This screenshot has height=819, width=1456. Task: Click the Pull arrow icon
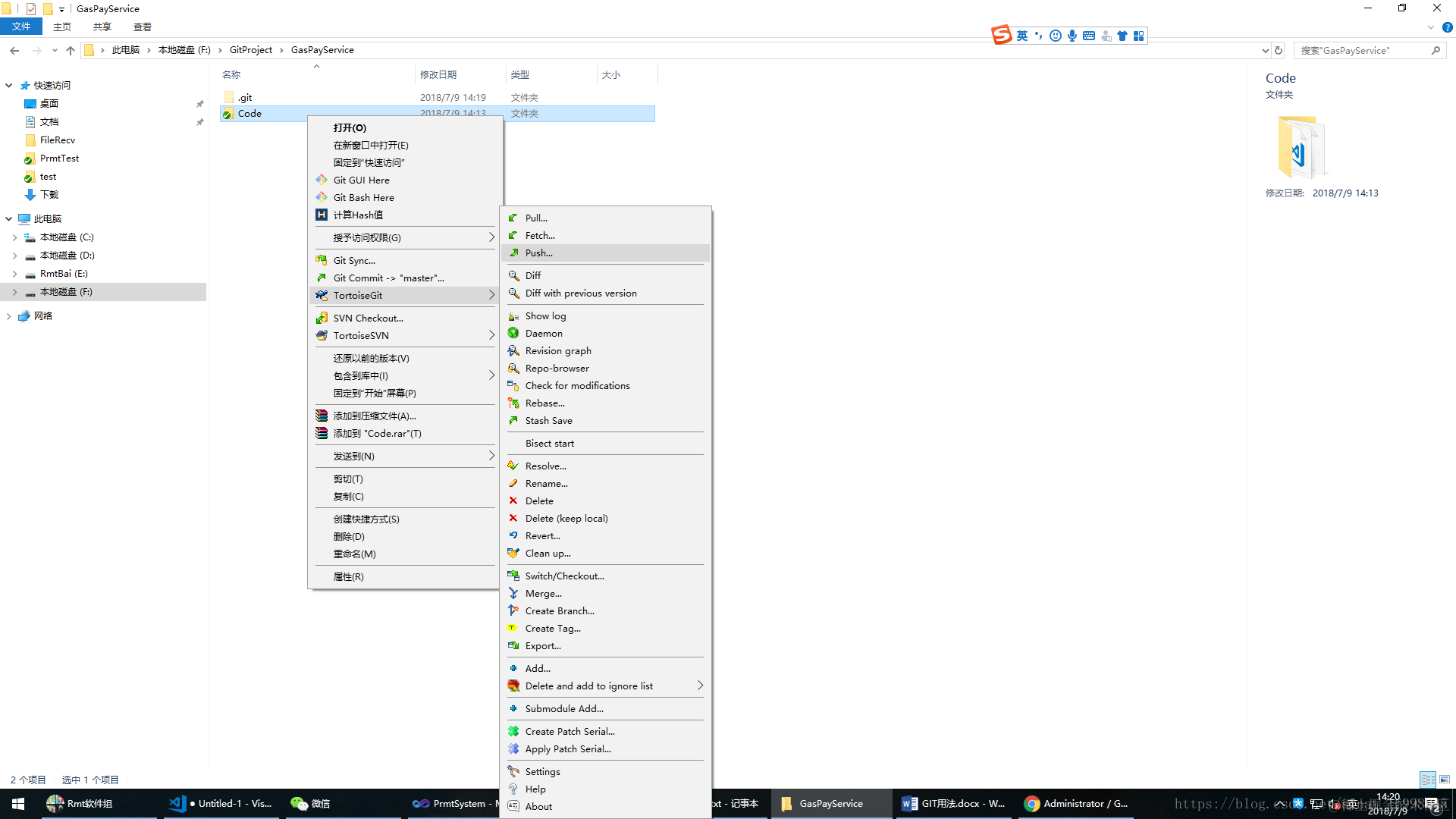pos(513,218)
